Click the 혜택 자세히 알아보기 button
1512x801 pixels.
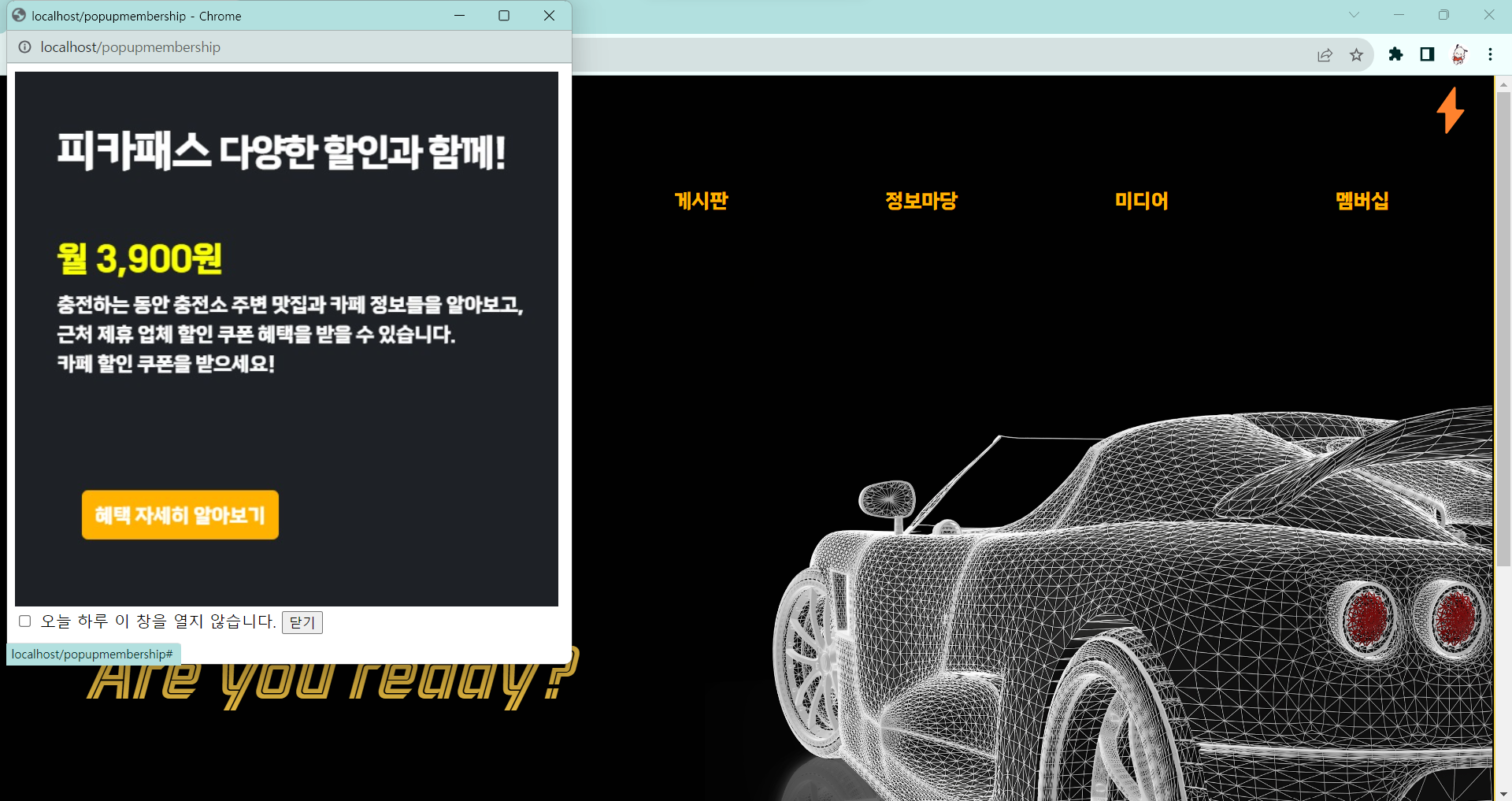(x=180, y=515)
